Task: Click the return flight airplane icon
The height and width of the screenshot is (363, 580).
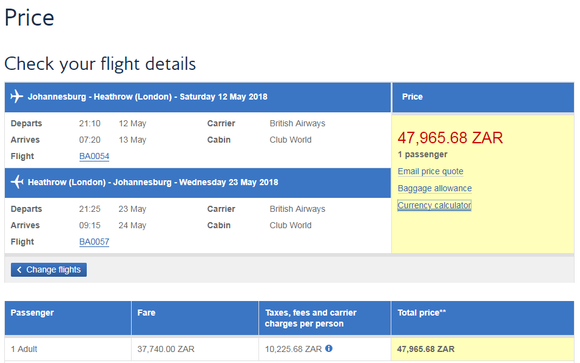Action: [x=17, y=182]
